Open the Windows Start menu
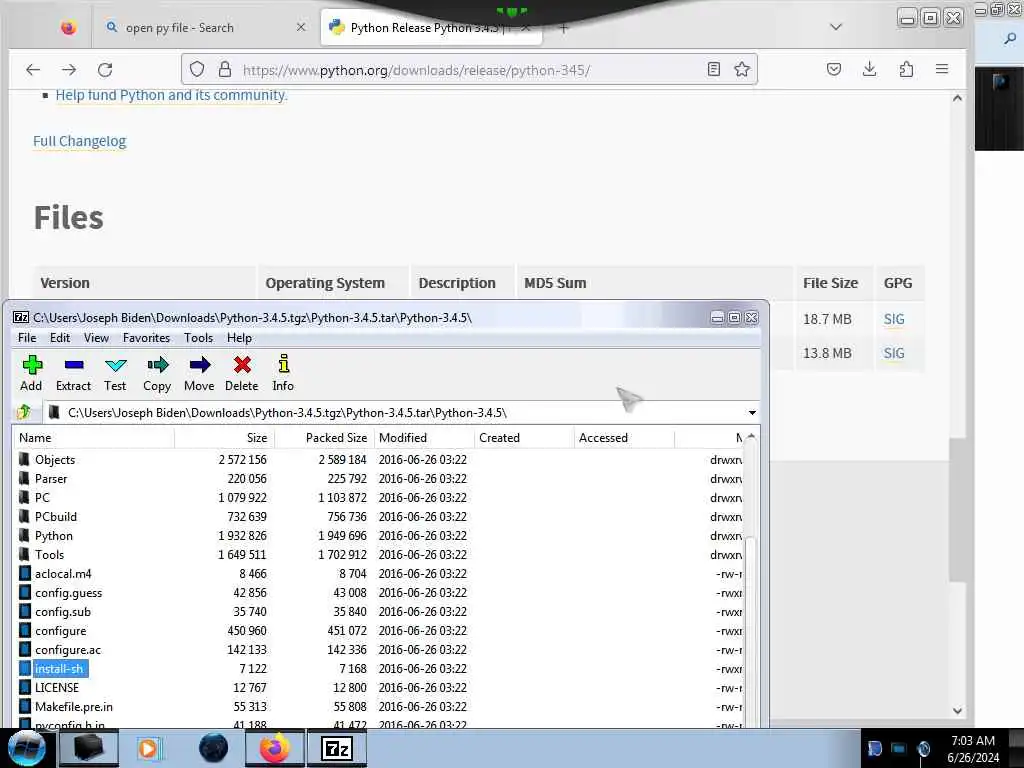 (26, 748)
